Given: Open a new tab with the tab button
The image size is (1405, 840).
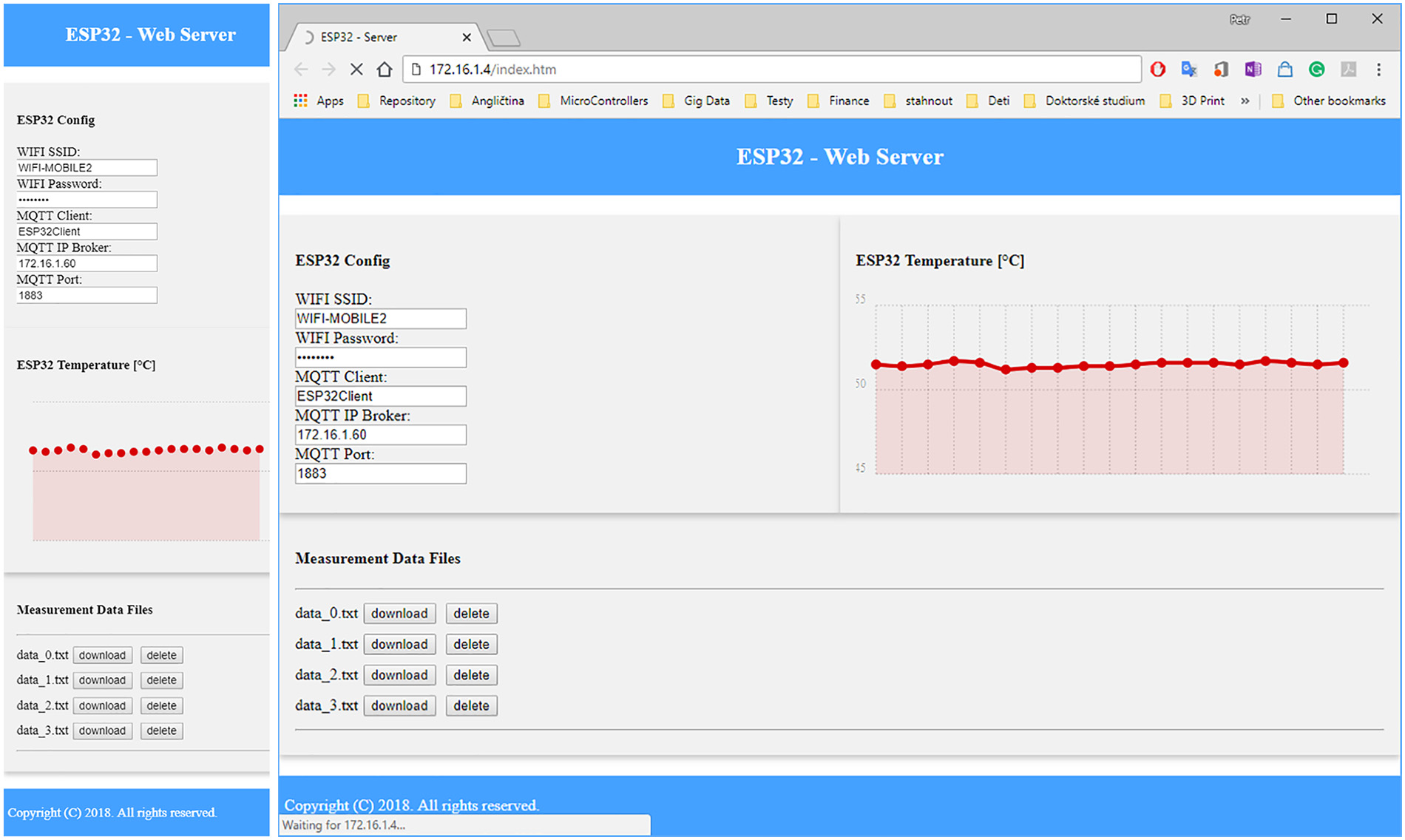Looking at the screenshot, I should (x=504, y=38).
